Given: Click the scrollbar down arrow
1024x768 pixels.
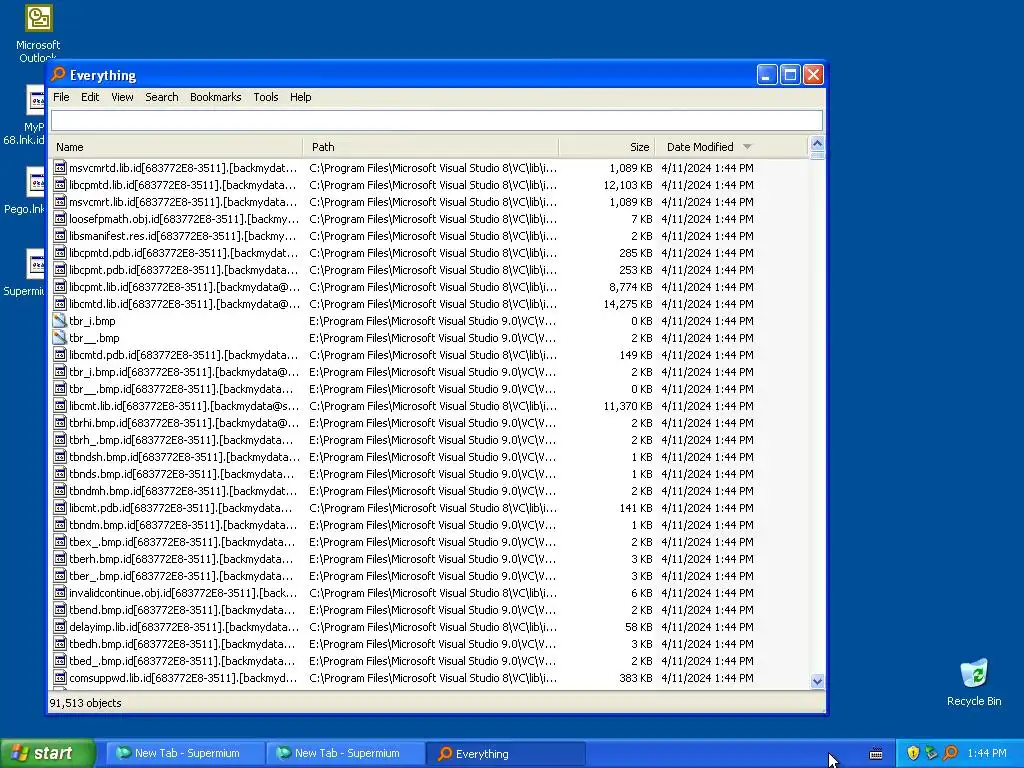Looking at the screenshot, I should point(817,681).
